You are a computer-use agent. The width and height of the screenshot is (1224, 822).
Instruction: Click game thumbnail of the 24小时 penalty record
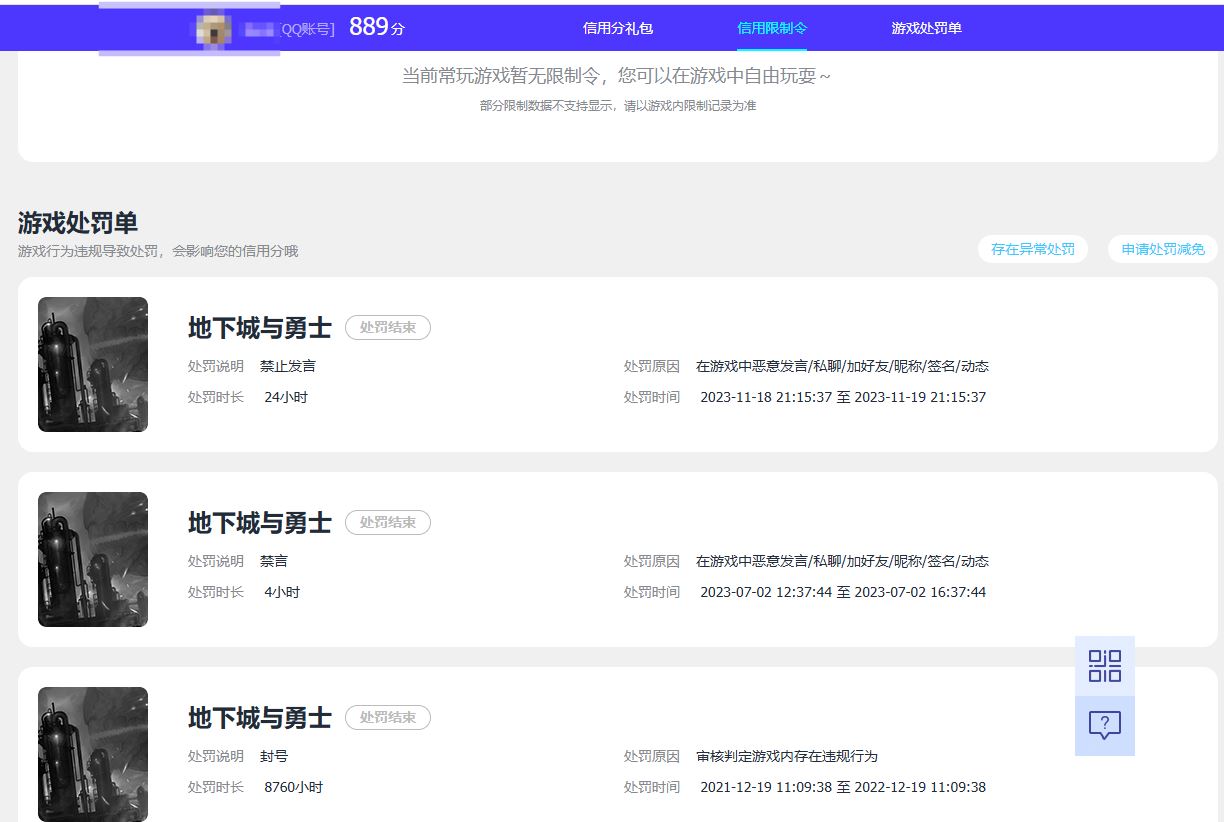pos(93,364)
